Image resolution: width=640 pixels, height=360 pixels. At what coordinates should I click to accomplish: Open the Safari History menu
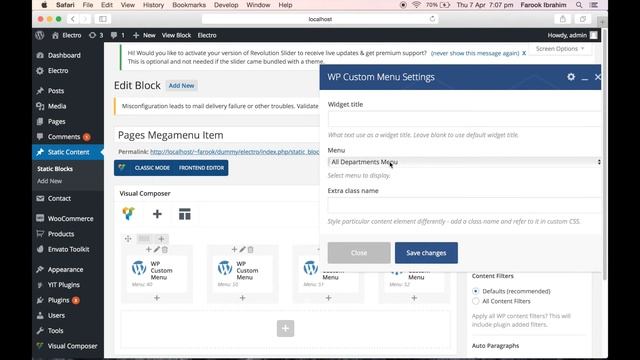pos(153,5)
